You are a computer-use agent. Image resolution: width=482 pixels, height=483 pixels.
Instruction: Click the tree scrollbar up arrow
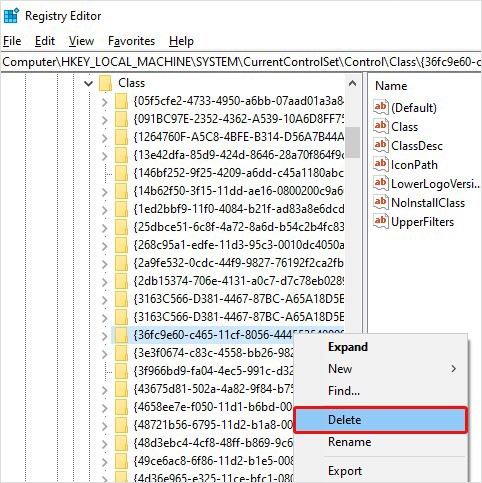352,83
